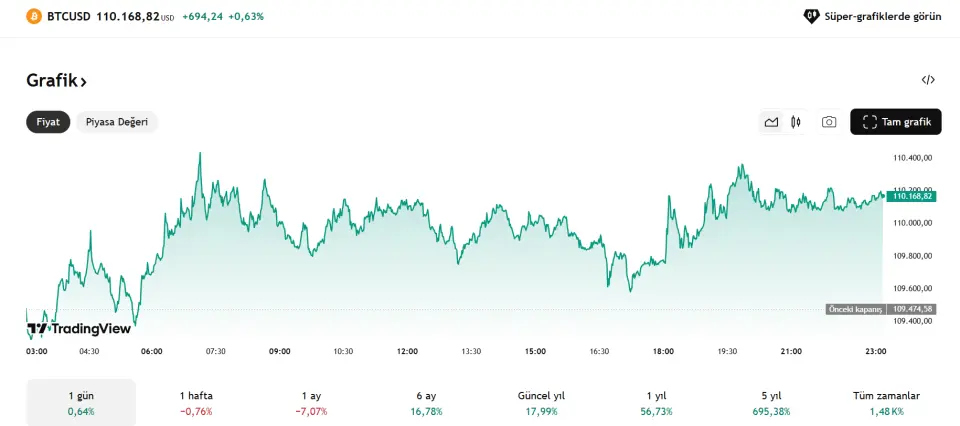The image size is (960, 426).
Task: Open the Tam grafik full chart
Action: (896, 122)
